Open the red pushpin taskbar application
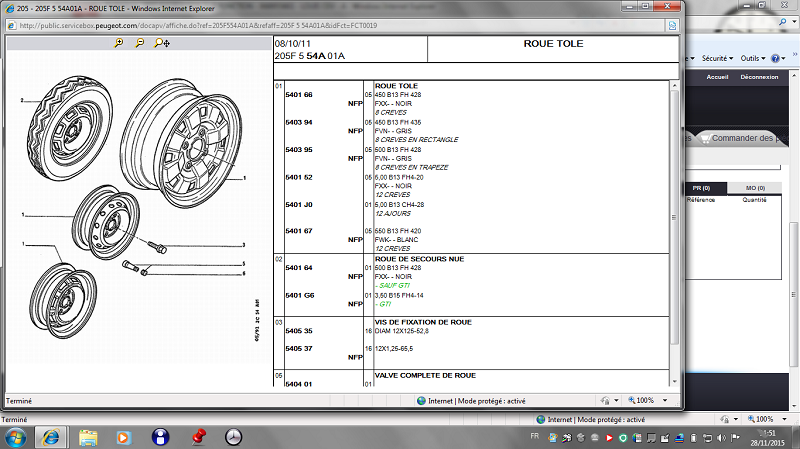Screen dimensions: 800x449 198,437
